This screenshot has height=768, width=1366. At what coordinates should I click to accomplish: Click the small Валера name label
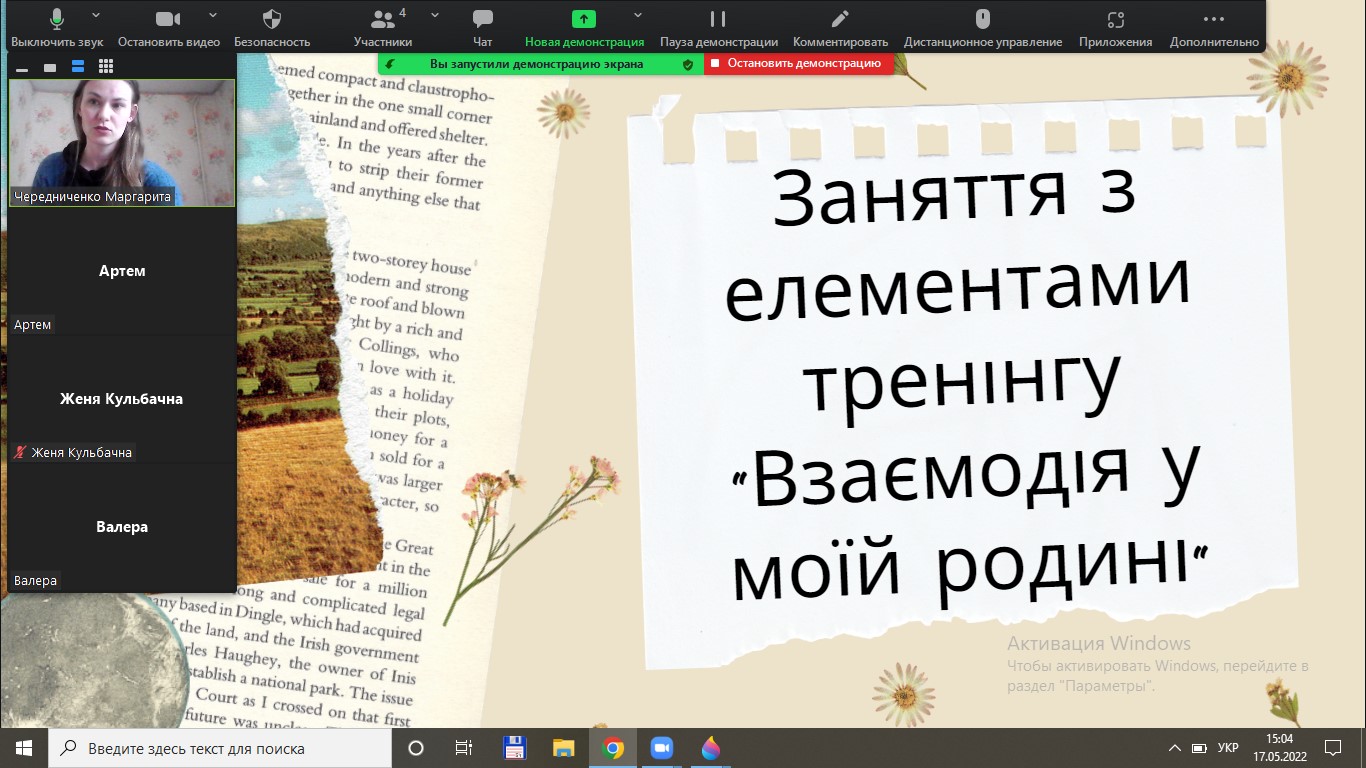pyautogui.click(x=35, y=581)
